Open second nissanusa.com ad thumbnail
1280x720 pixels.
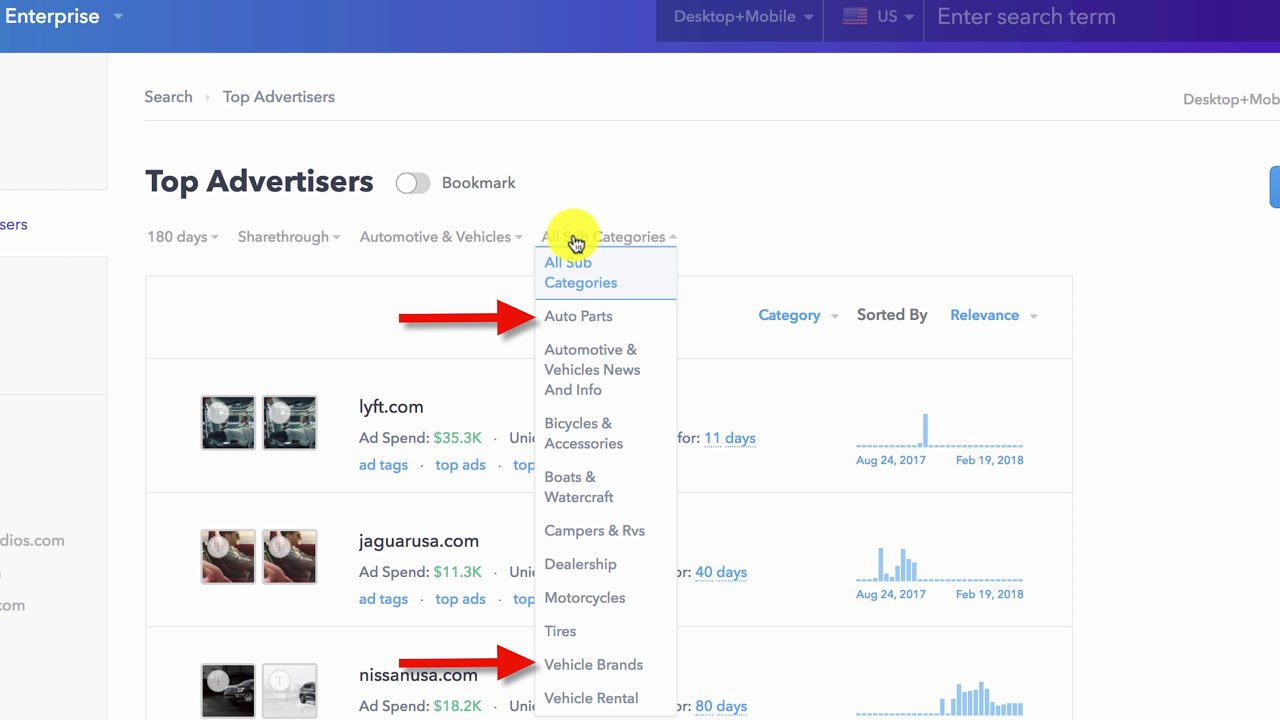click(x=290, y=690)
